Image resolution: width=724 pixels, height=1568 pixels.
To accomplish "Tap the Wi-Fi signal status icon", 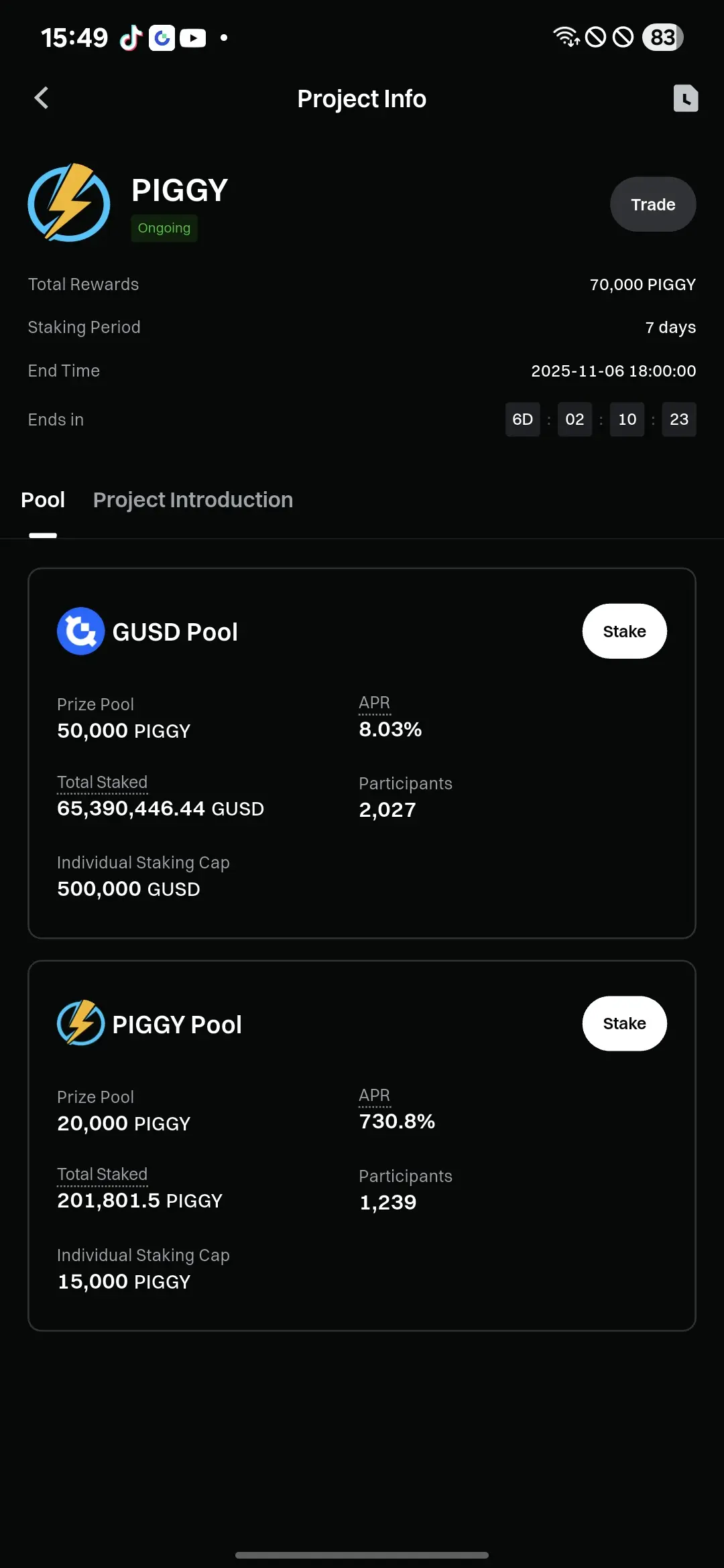I will (x=566, y=37).
